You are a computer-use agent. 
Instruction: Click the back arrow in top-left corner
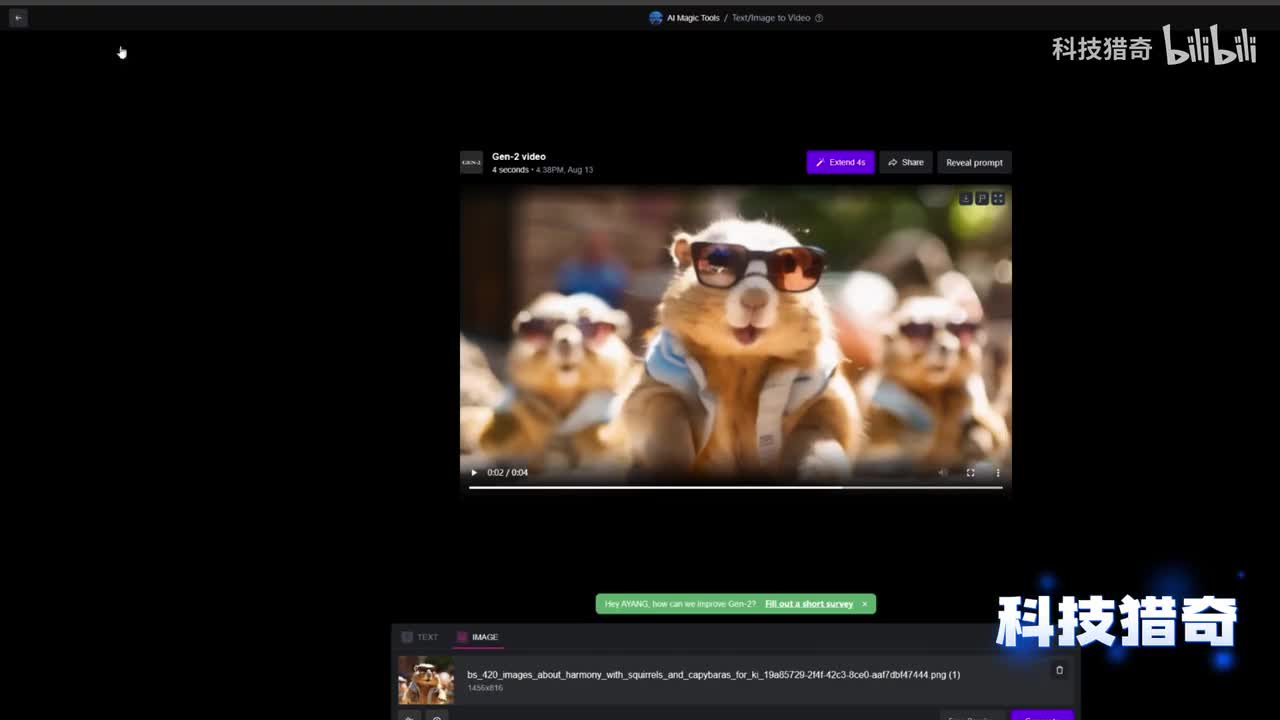pos(18,18)
